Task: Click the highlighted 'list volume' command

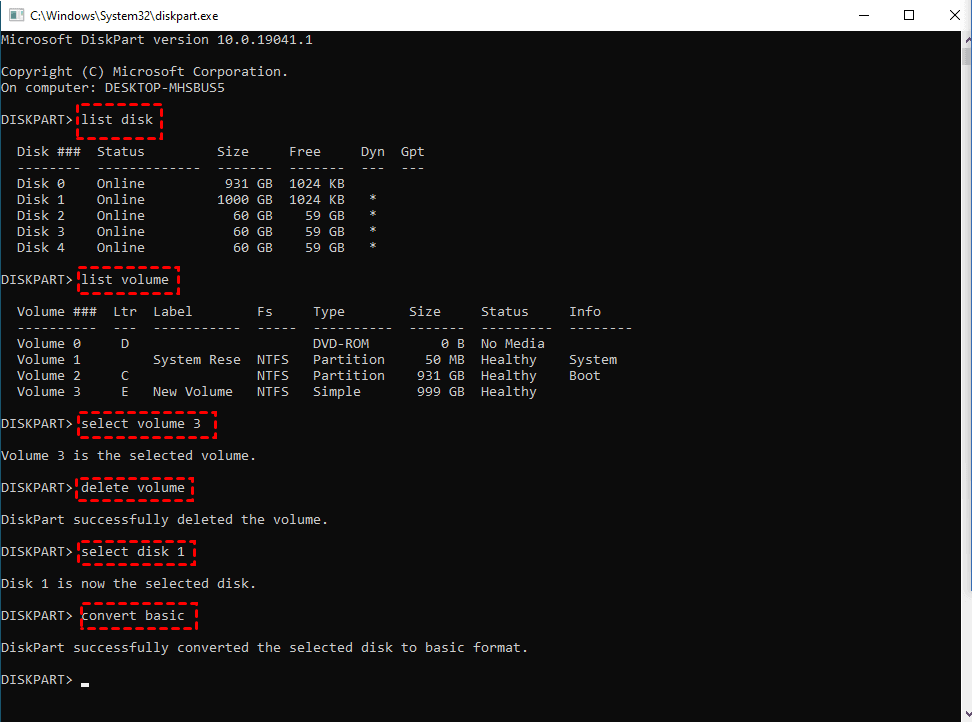Action: click(126, 280)
